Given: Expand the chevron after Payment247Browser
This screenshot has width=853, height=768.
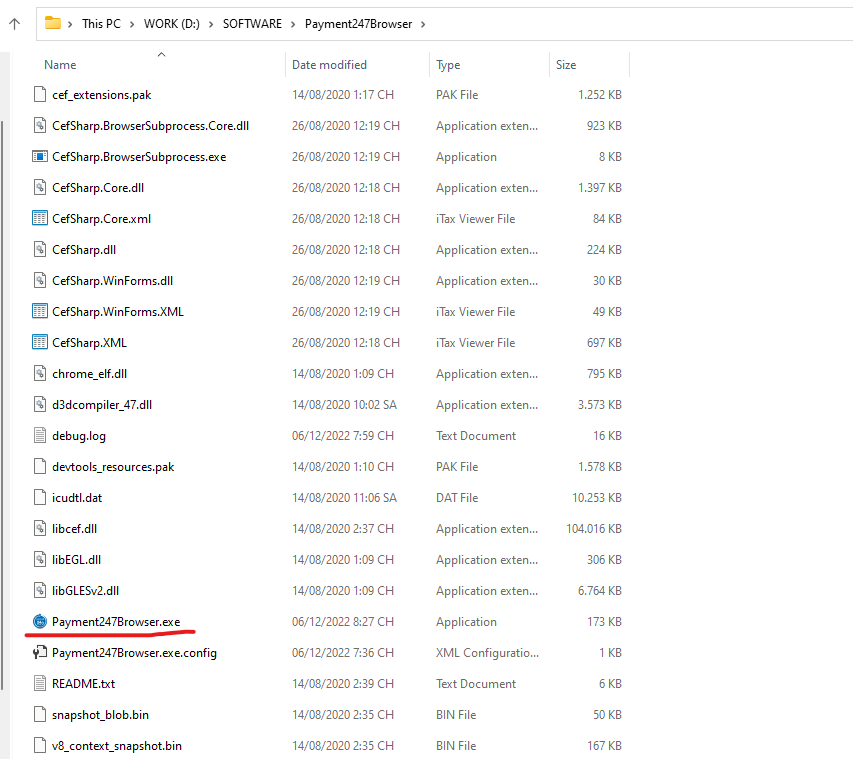Looking at the screenshot, I should [x=423, y=24].
